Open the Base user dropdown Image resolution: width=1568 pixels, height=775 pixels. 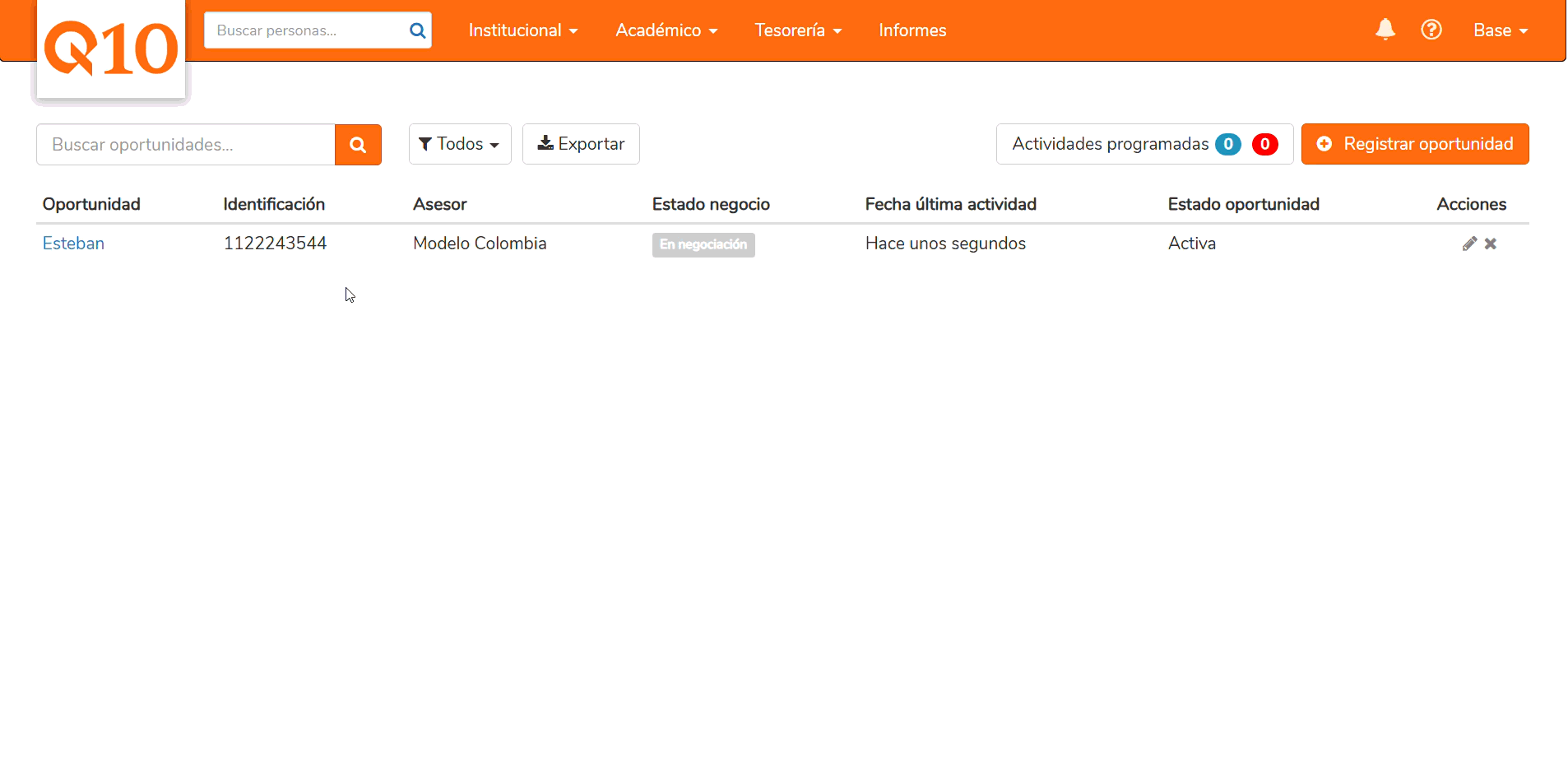click(x=1501, y=30)
